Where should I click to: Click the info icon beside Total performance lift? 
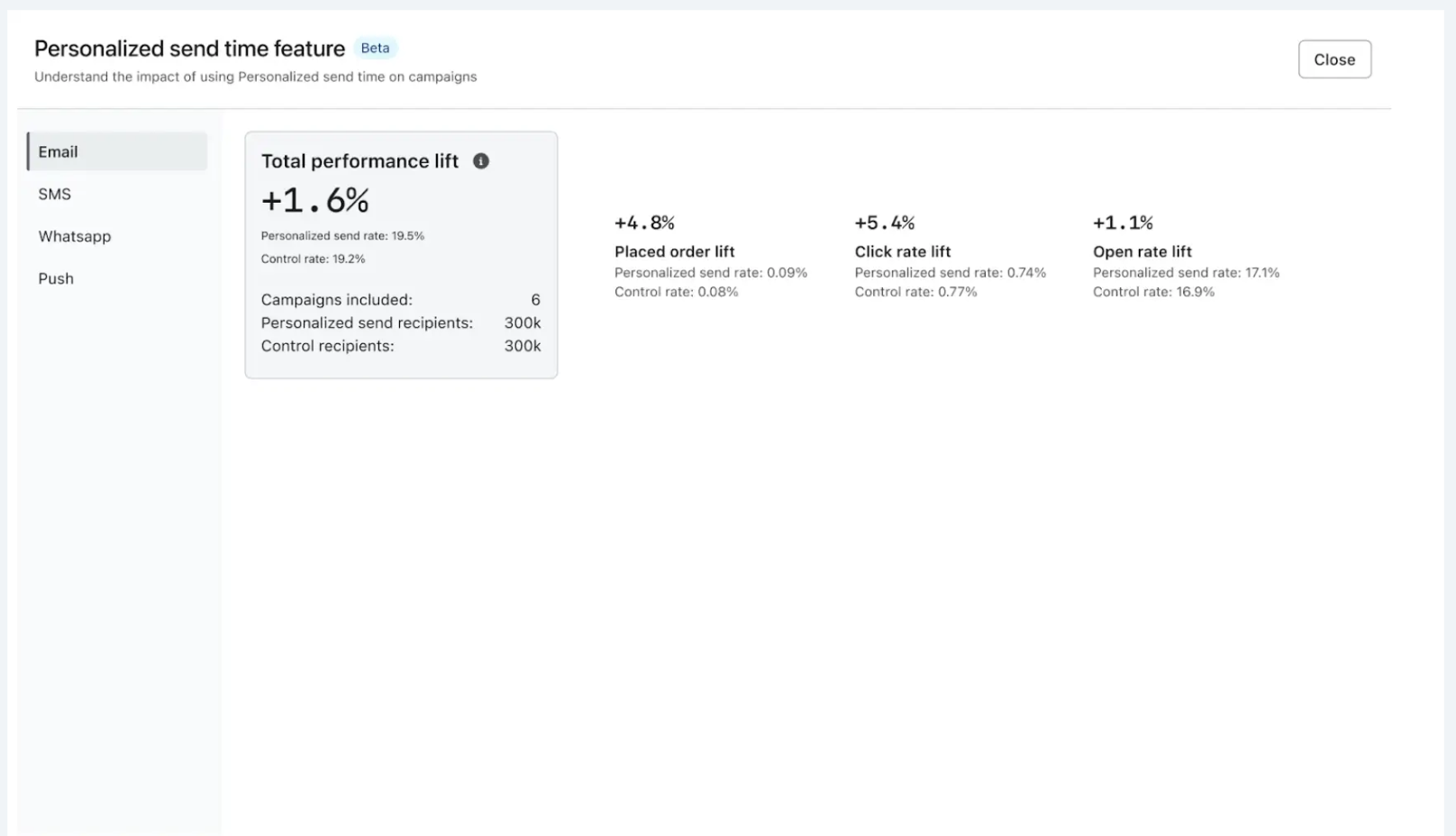481,161
